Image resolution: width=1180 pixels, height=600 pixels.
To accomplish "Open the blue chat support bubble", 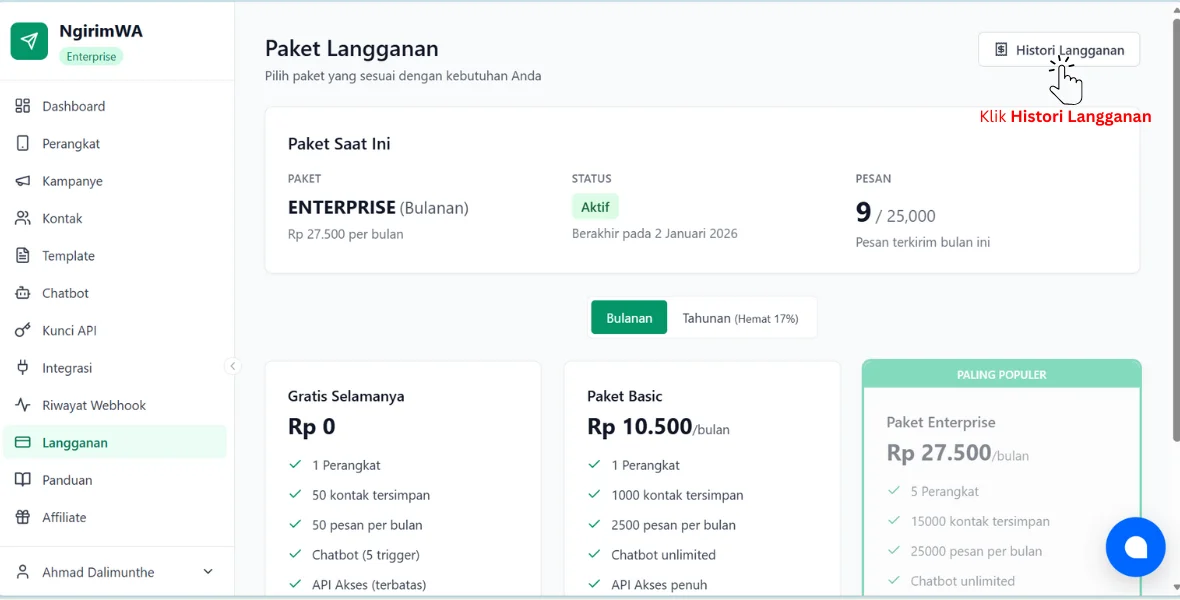I will click(x=1135, y=547).
